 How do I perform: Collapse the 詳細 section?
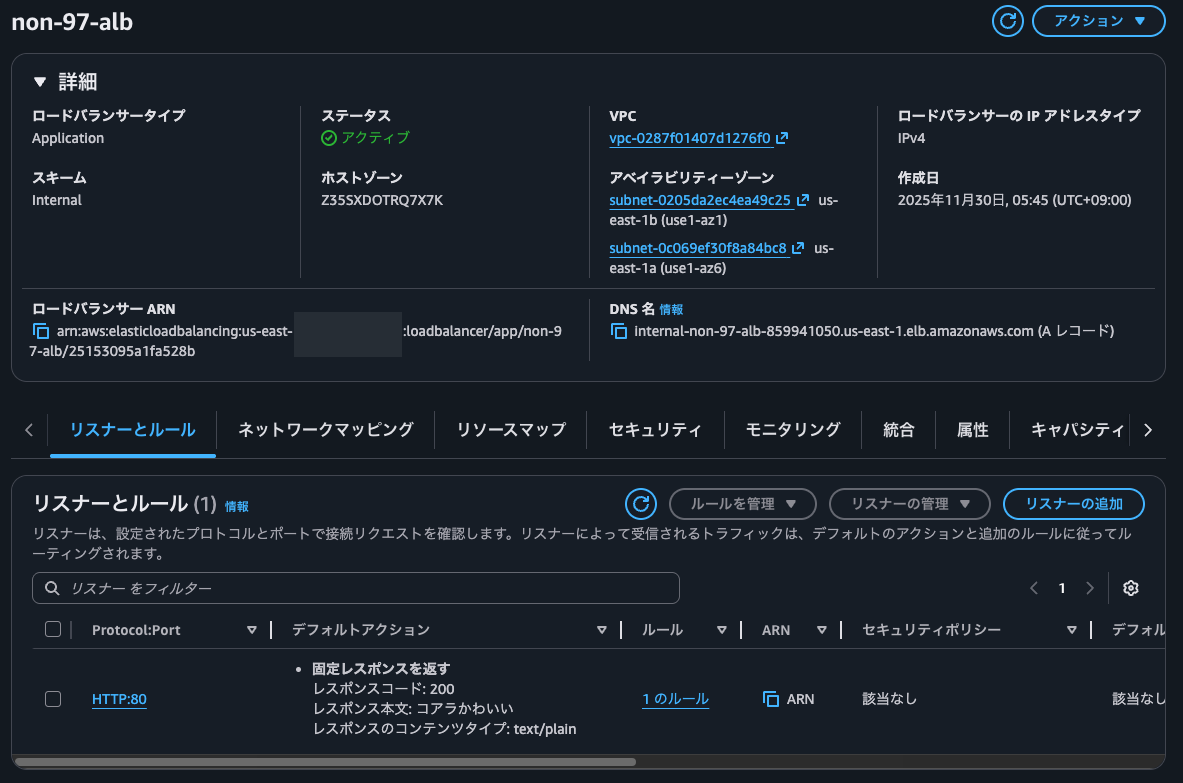coord(40,82)
